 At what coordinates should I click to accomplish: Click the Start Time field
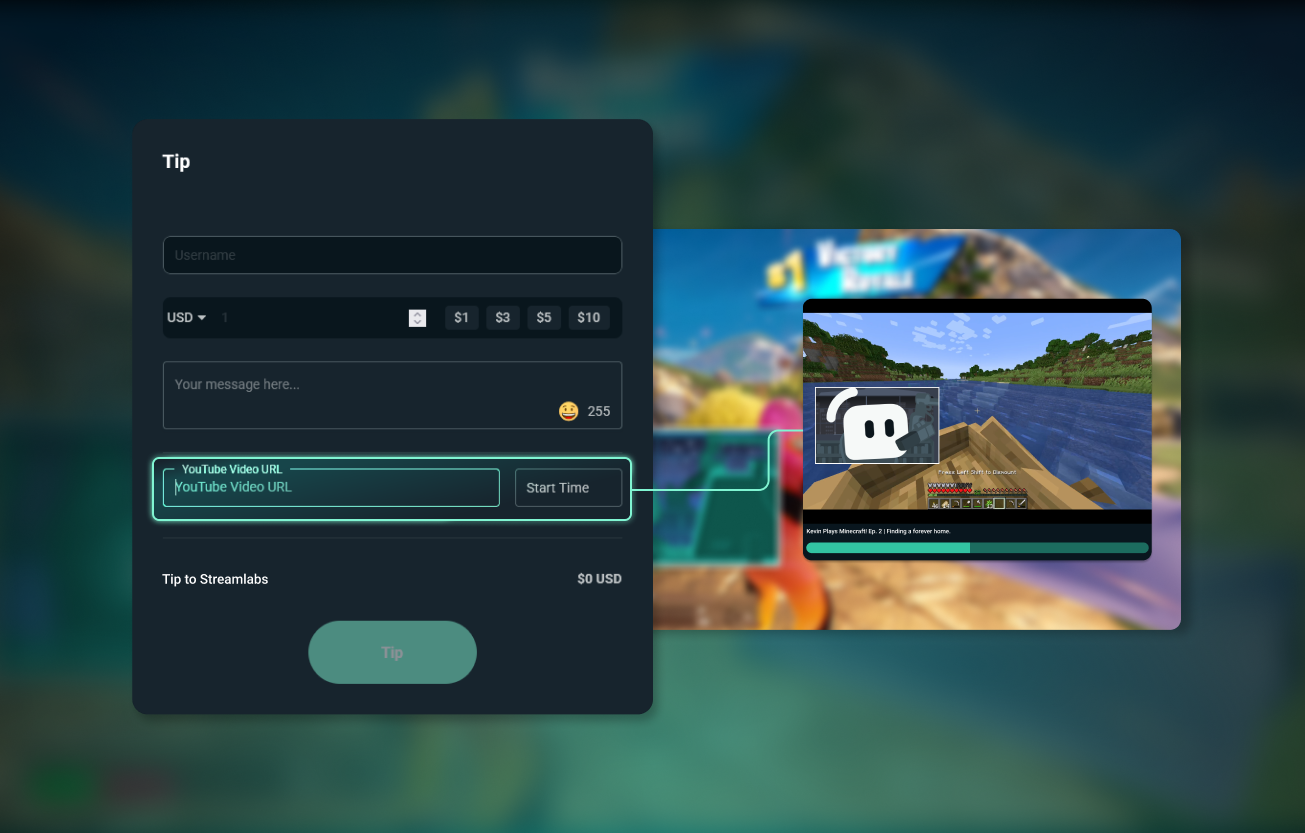click(569, 487)
